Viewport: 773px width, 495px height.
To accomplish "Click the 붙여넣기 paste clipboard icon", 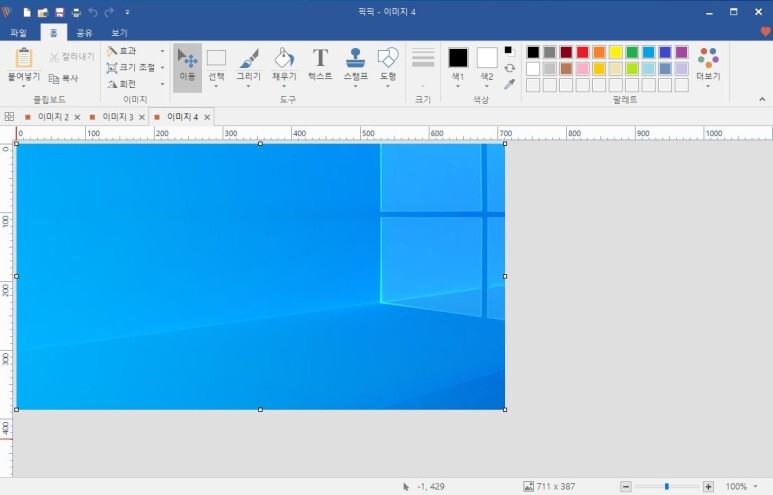I will click(x=24, y=58).
